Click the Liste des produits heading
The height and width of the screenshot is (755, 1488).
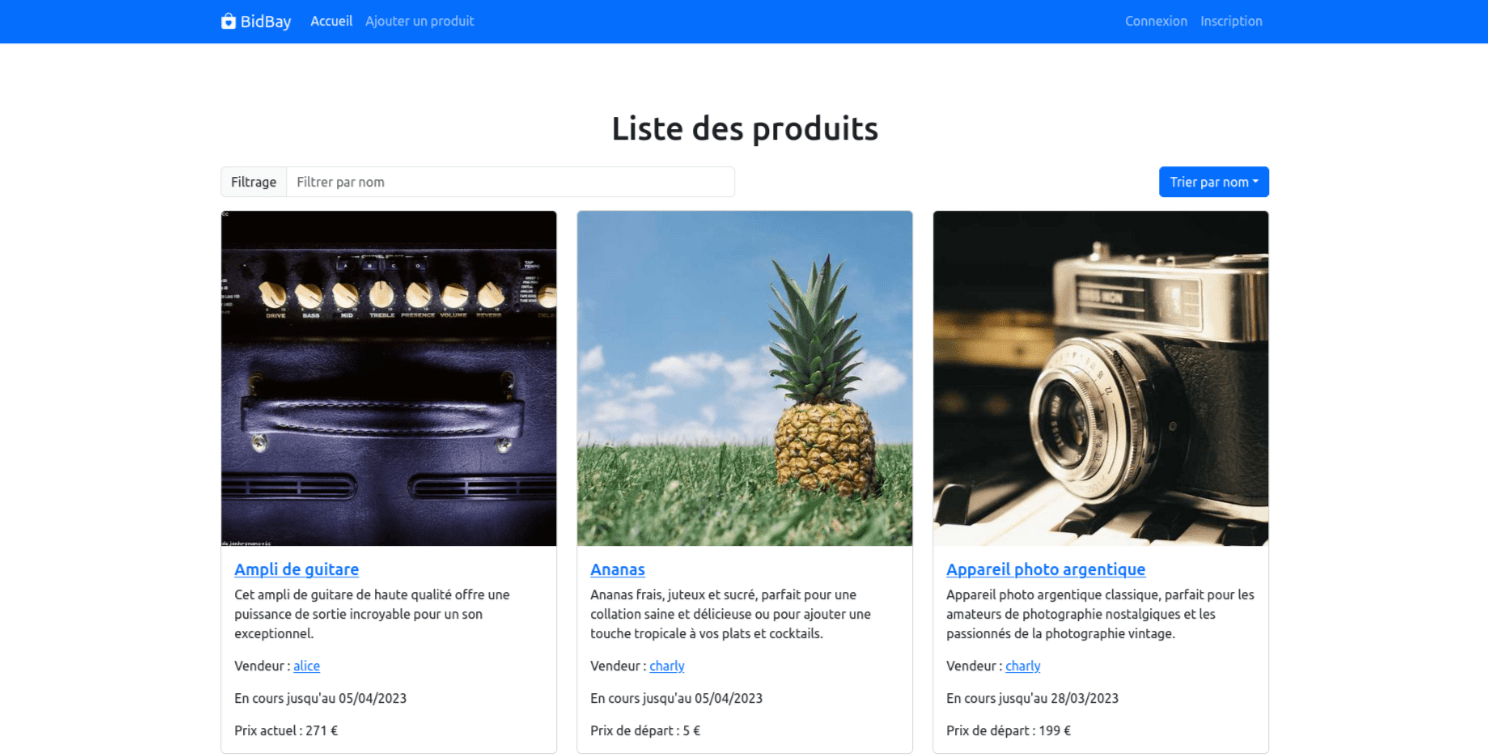[x=745, y=128]
